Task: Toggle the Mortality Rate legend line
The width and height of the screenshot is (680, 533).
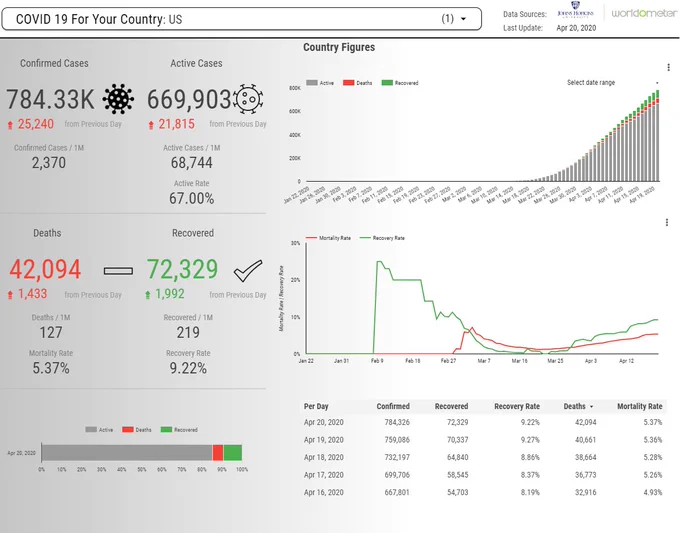Action: pos(328,238)
